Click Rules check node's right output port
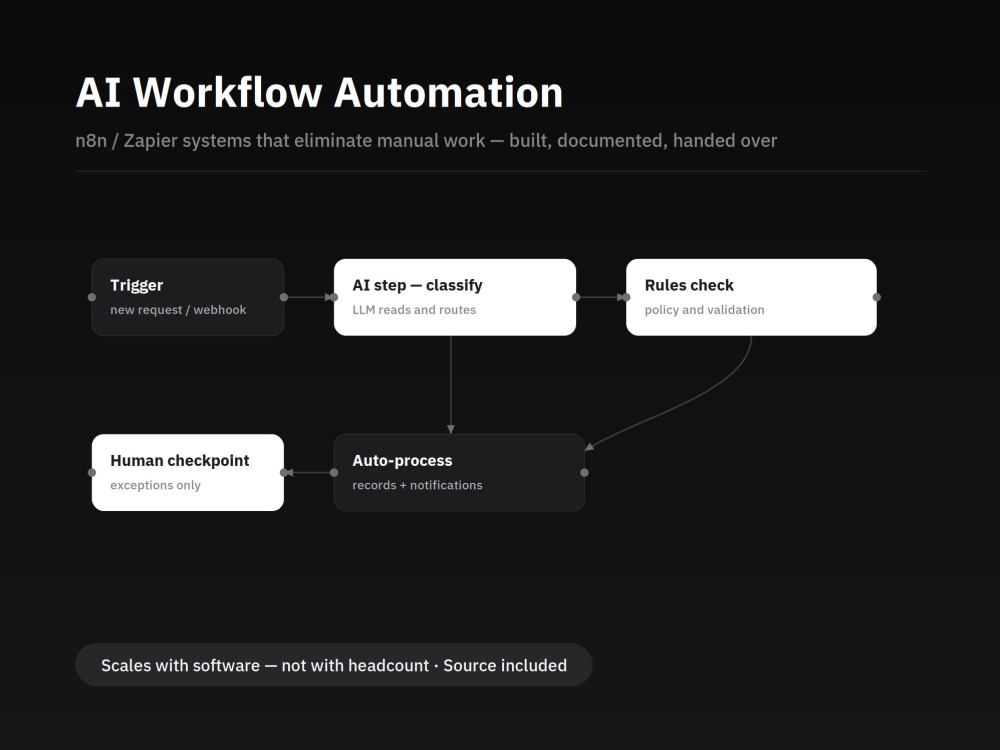Viewport: 1000px width, 750px height. point(877,297)
